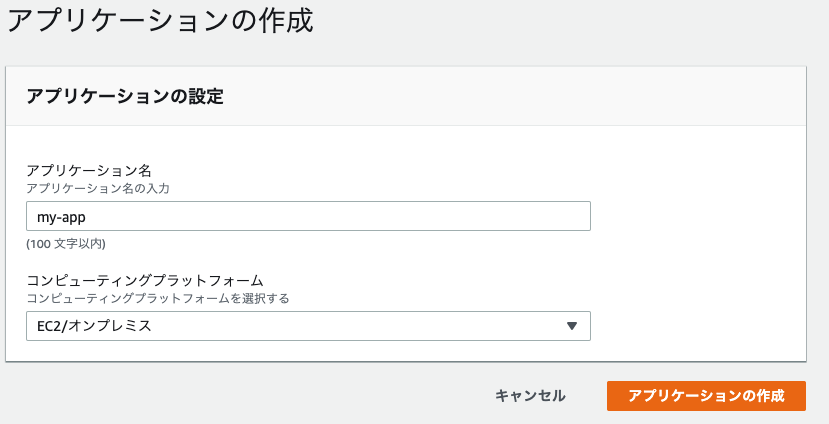Viewport: 829px width, 424px height.
Task: Click the アプリケーション名 field label
Action: [88, 170]
